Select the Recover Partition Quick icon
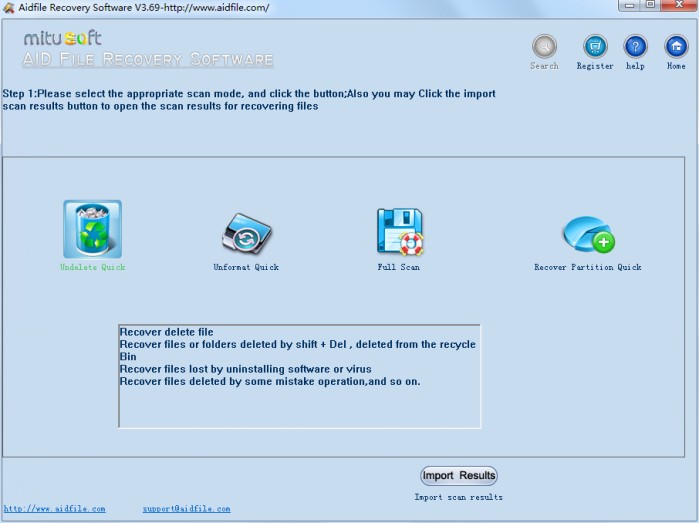 click(x=587, y=234)
